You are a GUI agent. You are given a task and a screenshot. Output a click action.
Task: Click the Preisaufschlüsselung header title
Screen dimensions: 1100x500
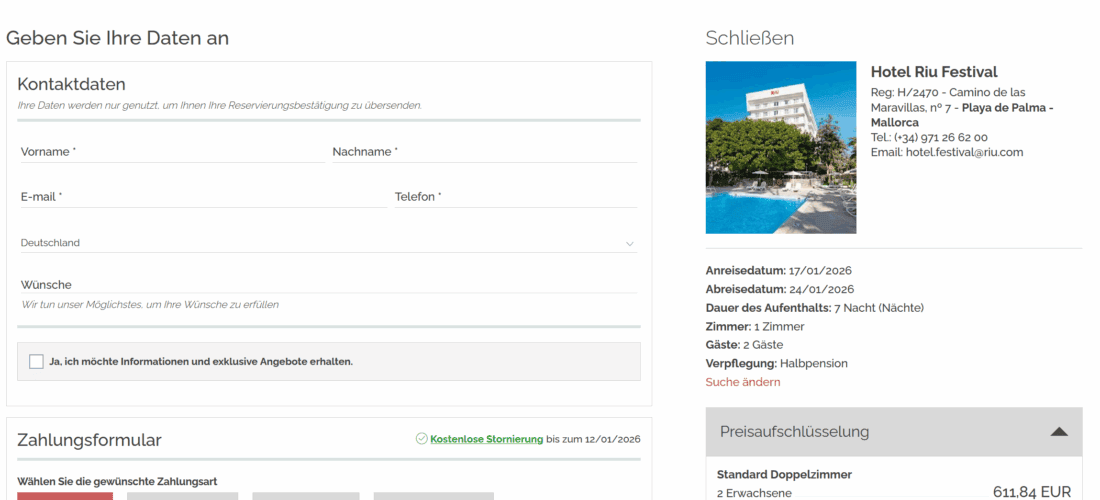coord(794,432)
